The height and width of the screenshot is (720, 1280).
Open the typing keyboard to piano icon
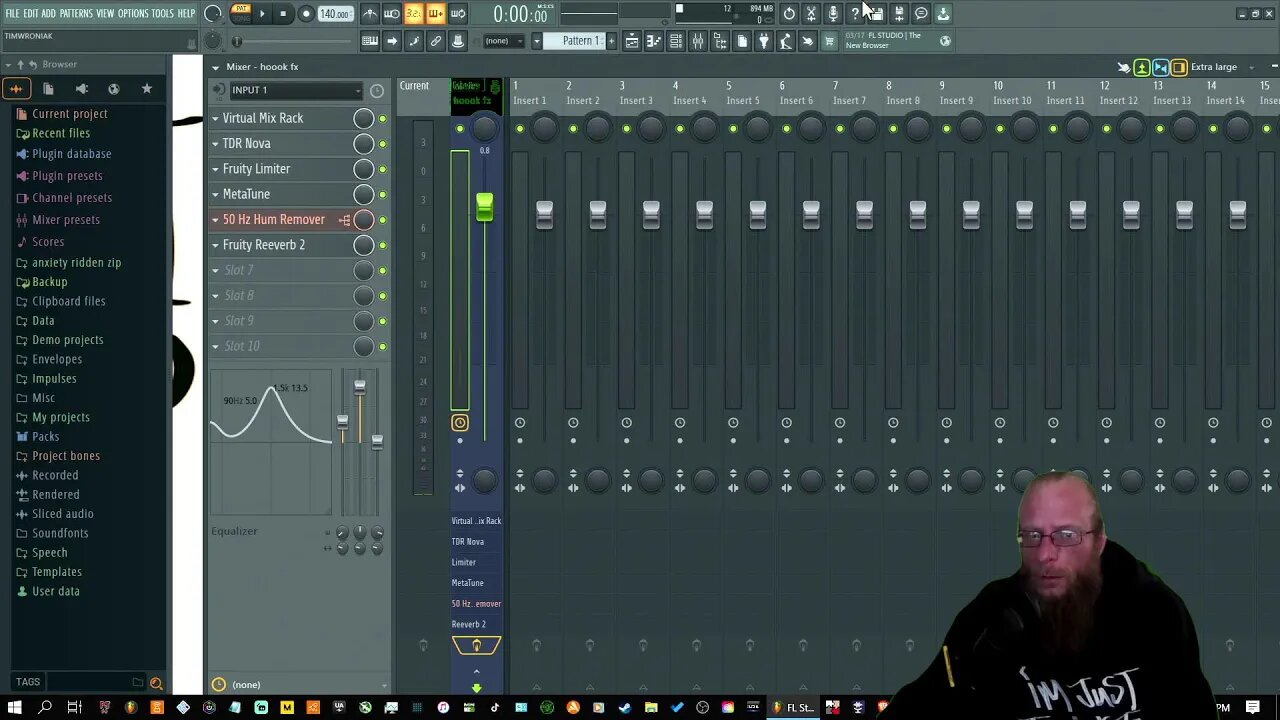tap(370, 41)
